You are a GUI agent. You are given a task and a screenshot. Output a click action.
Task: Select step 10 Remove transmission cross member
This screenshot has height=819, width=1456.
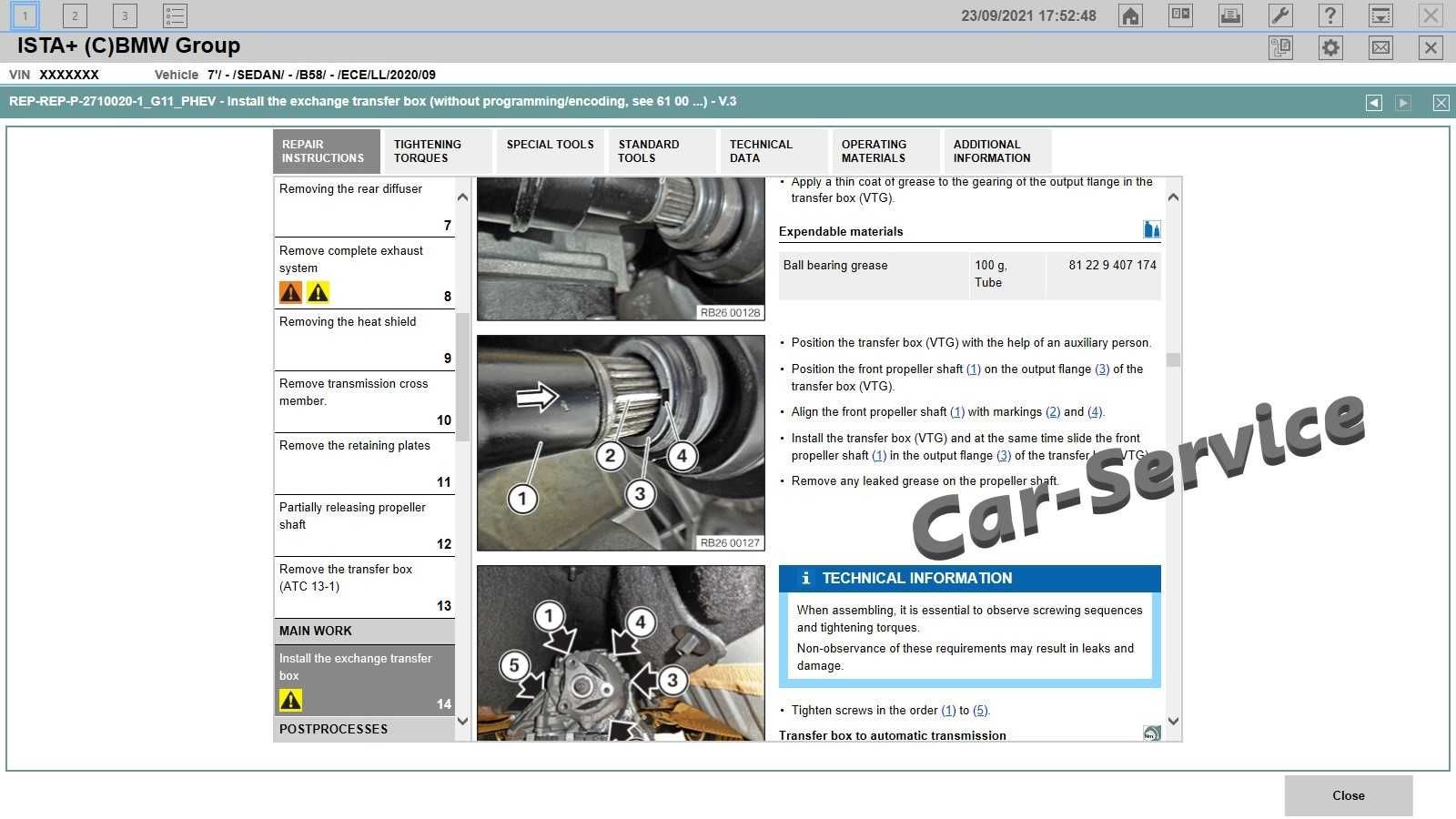364,401
